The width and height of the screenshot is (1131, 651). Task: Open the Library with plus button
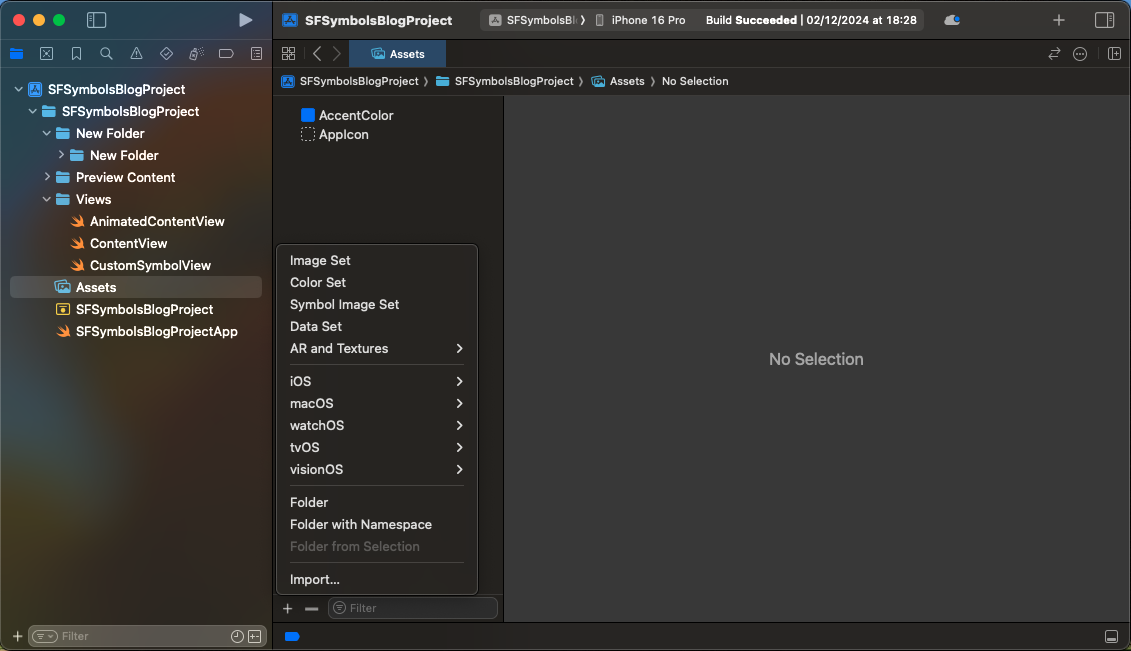pos(1059,20)
